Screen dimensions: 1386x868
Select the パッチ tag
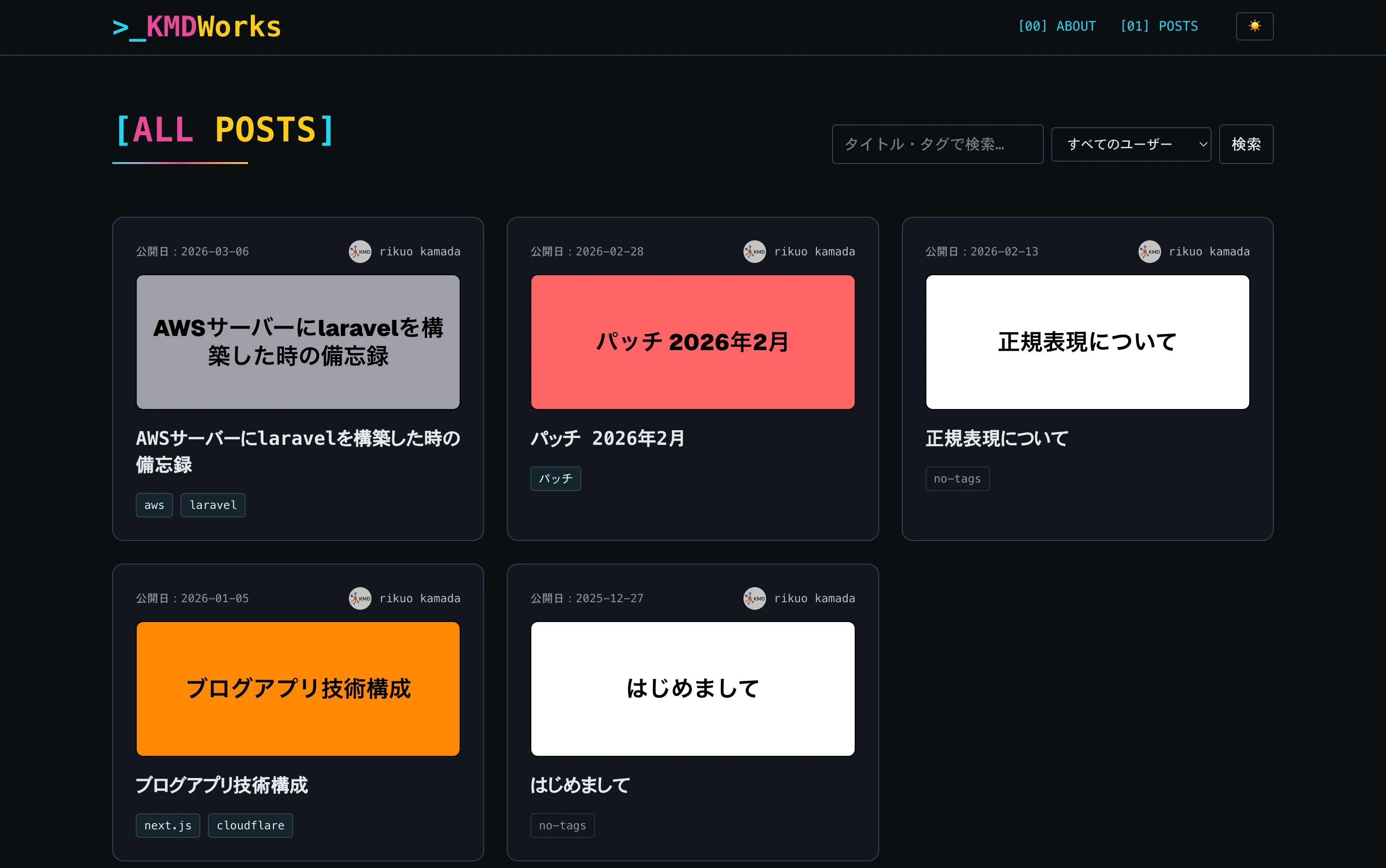pos(554,478)
